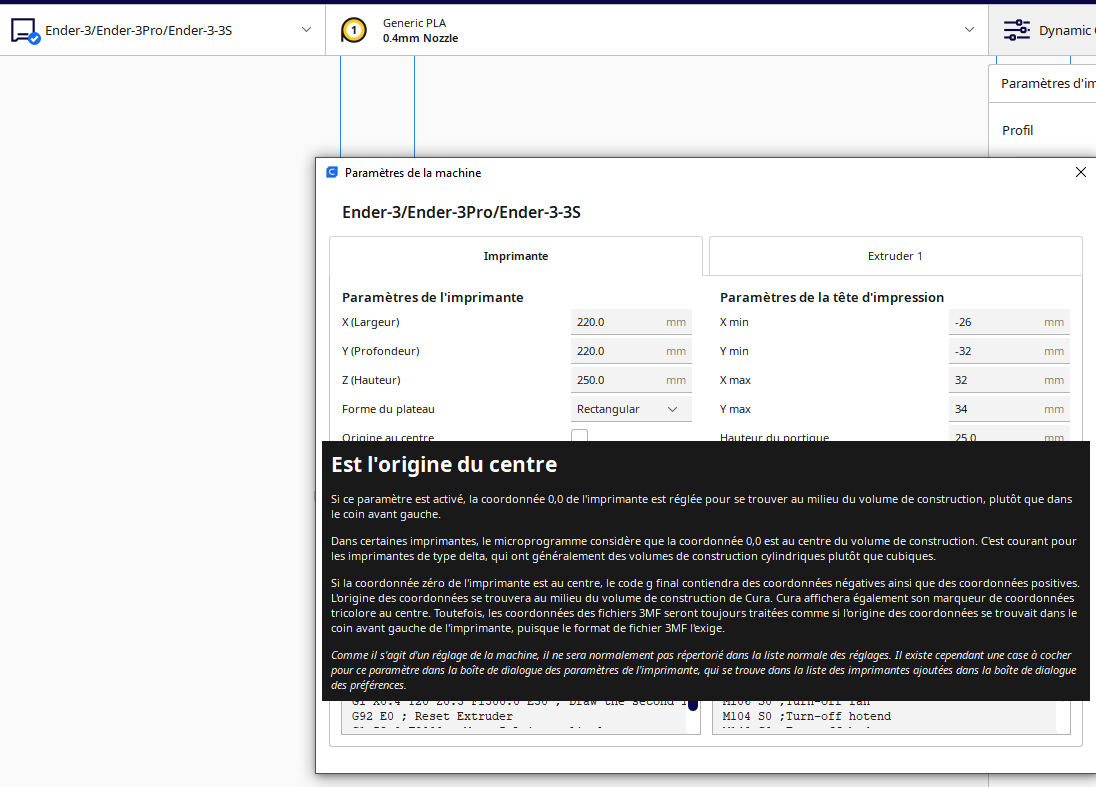Click the Paramètres de la tête d'impression heading

tap(832, 297)
